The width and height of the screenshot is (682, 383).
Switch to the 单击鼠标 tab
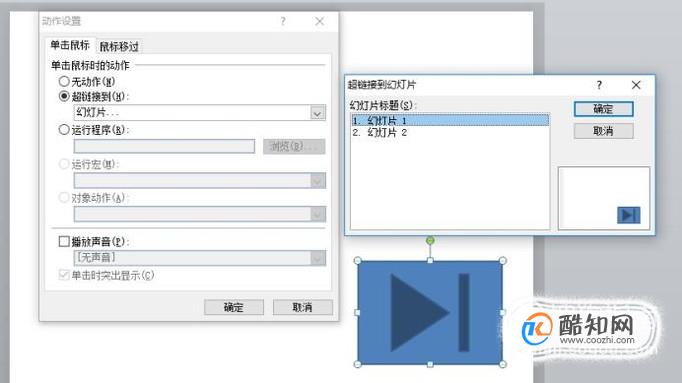70,45
